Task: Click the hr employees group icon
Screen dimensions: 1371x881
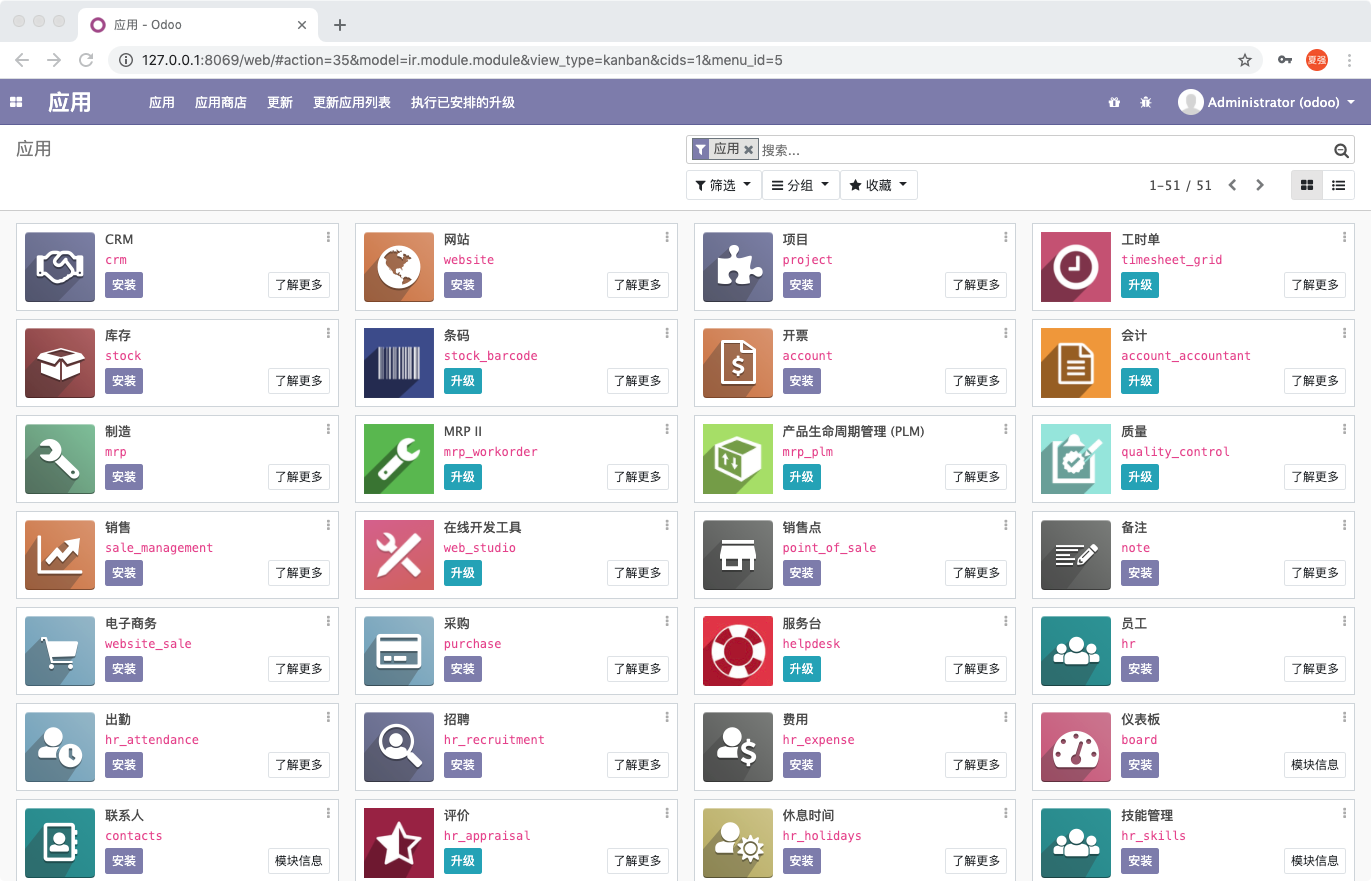Action: [x=1076, y=651]
